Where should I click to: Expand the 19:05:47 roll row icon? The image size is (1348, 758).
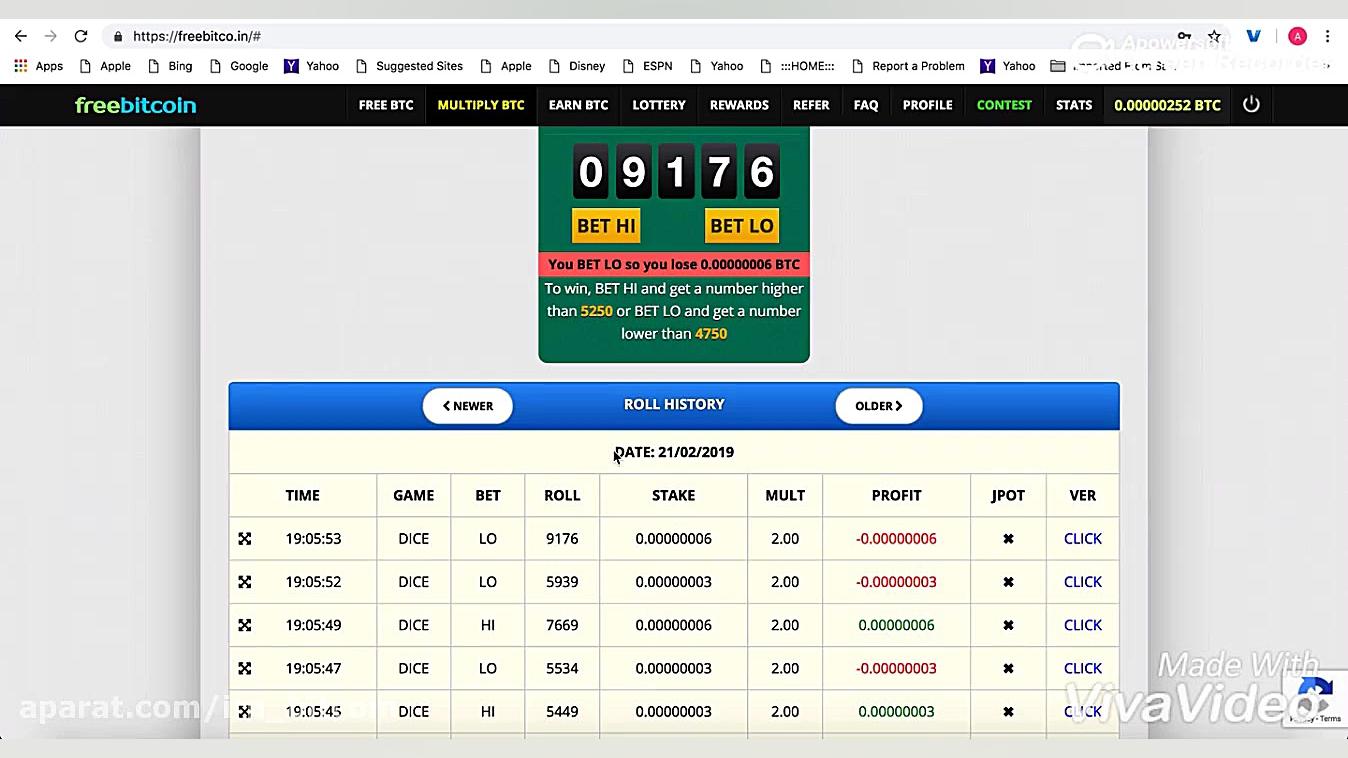point(245,668)
